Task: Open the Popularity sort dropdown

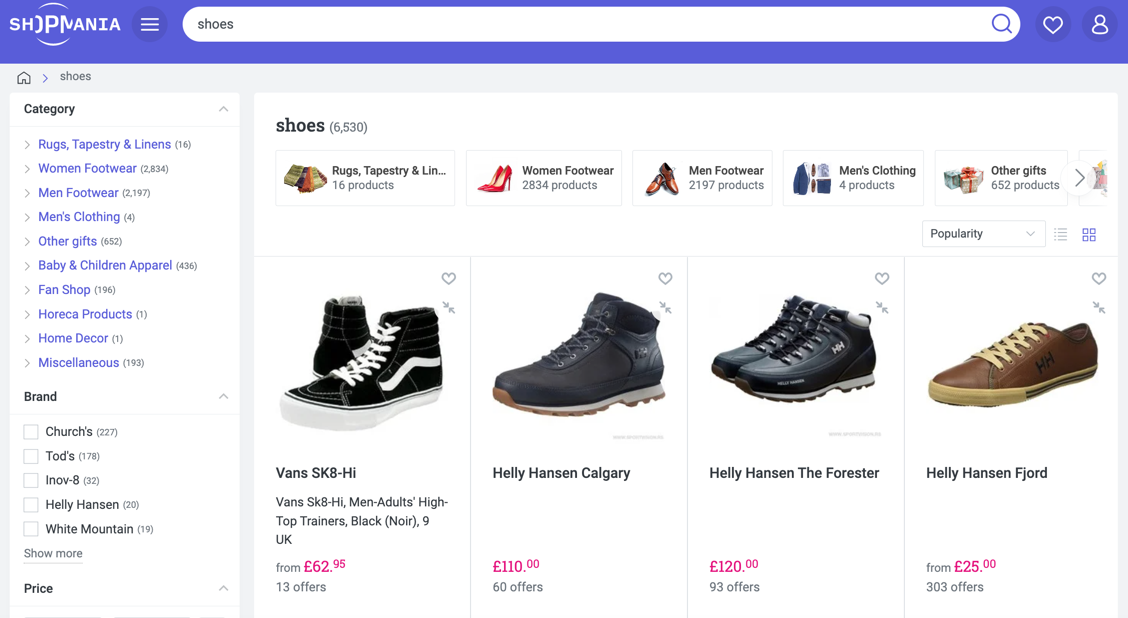Action: [982, 233]
